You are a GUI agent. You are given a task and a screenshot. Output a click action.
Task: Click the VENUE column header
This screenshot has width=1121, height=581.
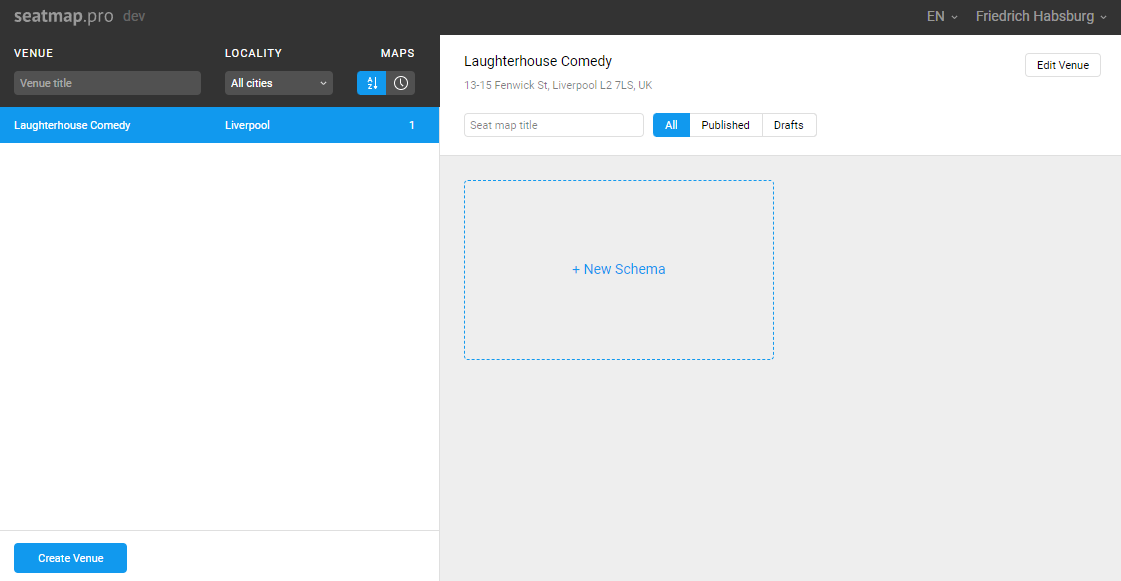[x=34, y=53]
